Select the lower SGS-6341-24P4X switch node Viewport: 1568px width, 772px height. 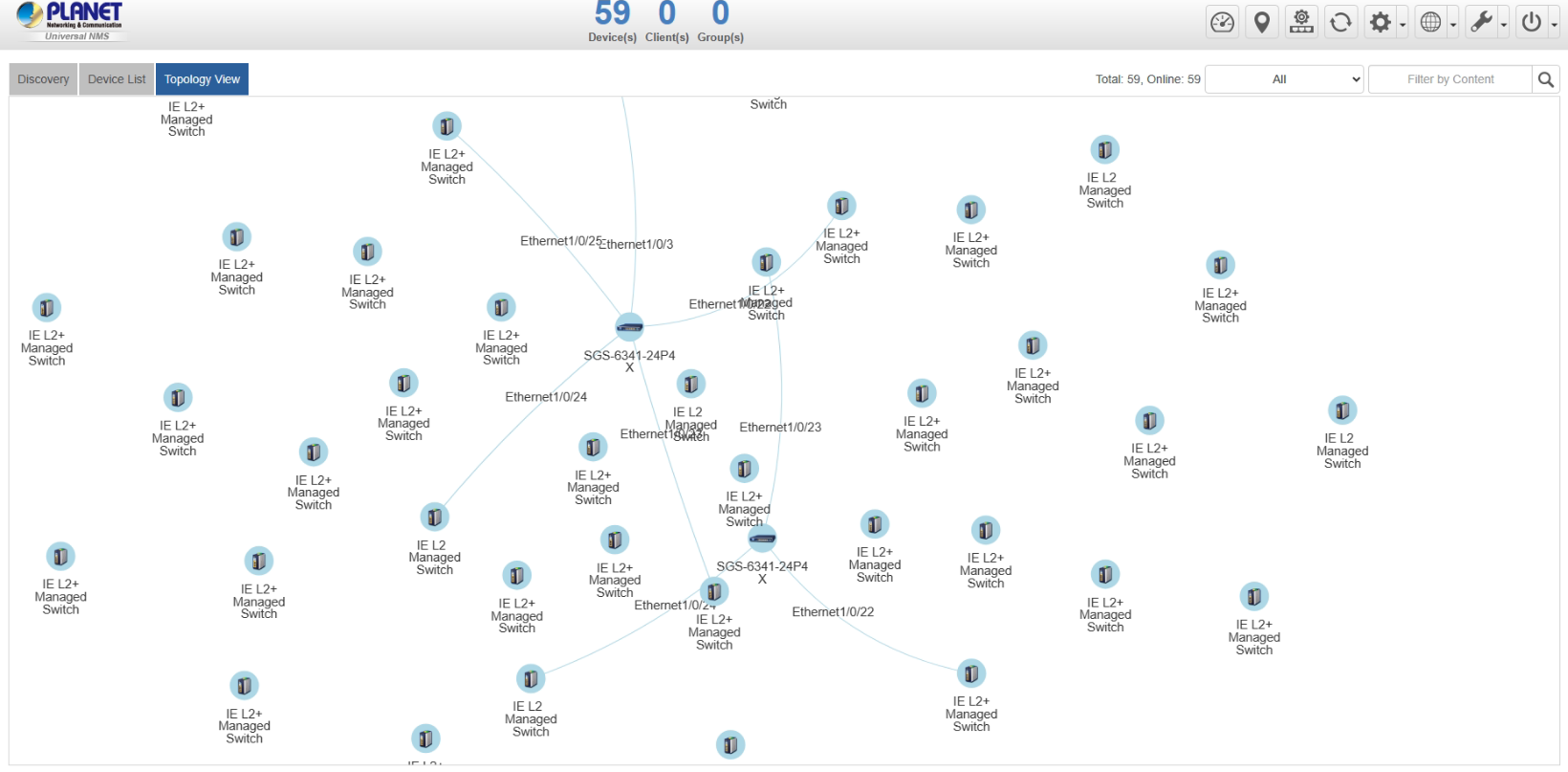[762, 539]
